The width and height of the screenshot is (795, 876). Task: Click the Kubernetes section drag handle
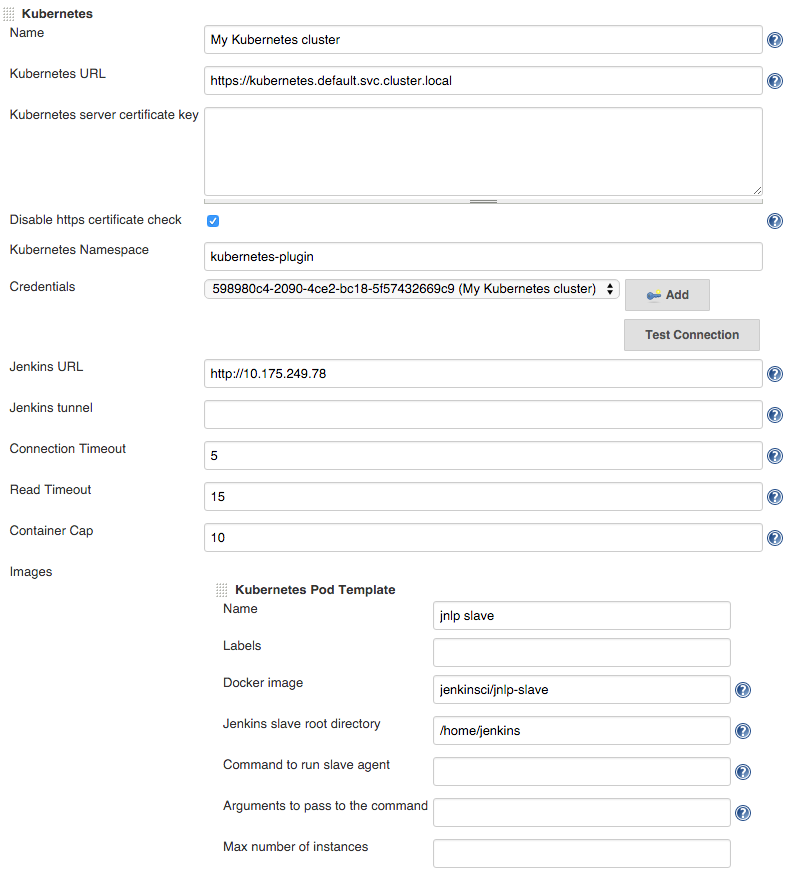(9, 14)
